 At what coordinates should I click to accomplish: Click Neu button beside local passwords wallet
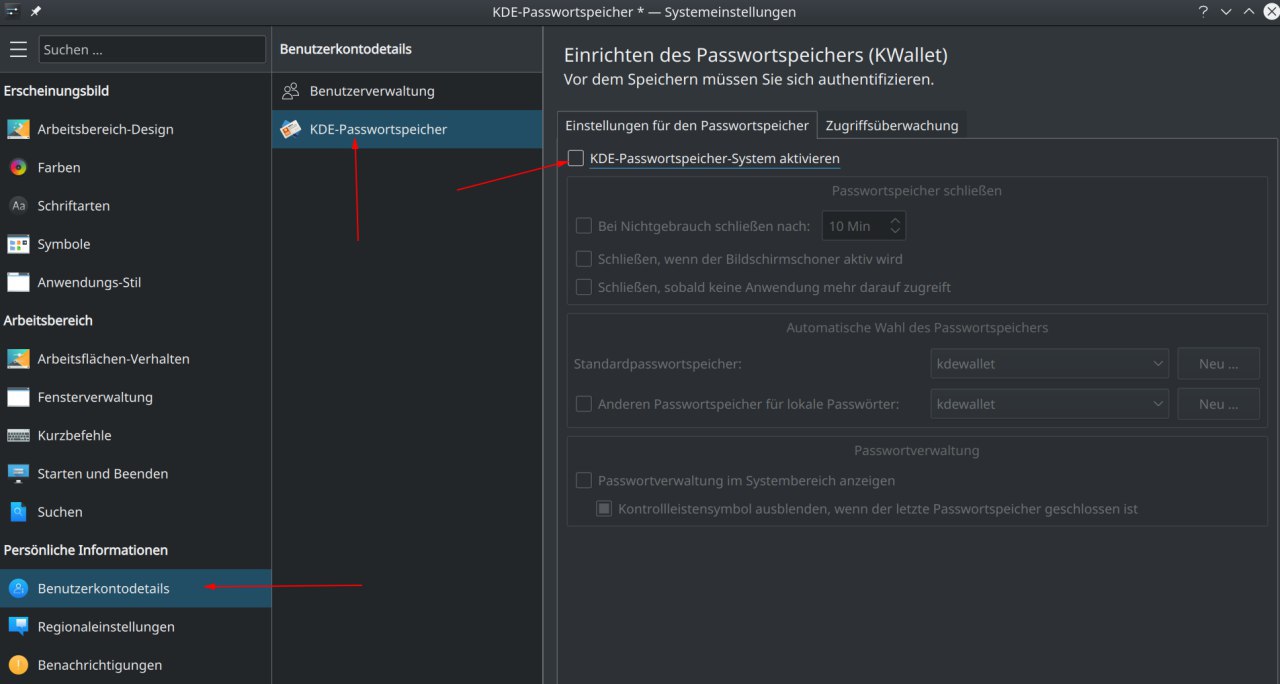click(x=1218, y=404)
